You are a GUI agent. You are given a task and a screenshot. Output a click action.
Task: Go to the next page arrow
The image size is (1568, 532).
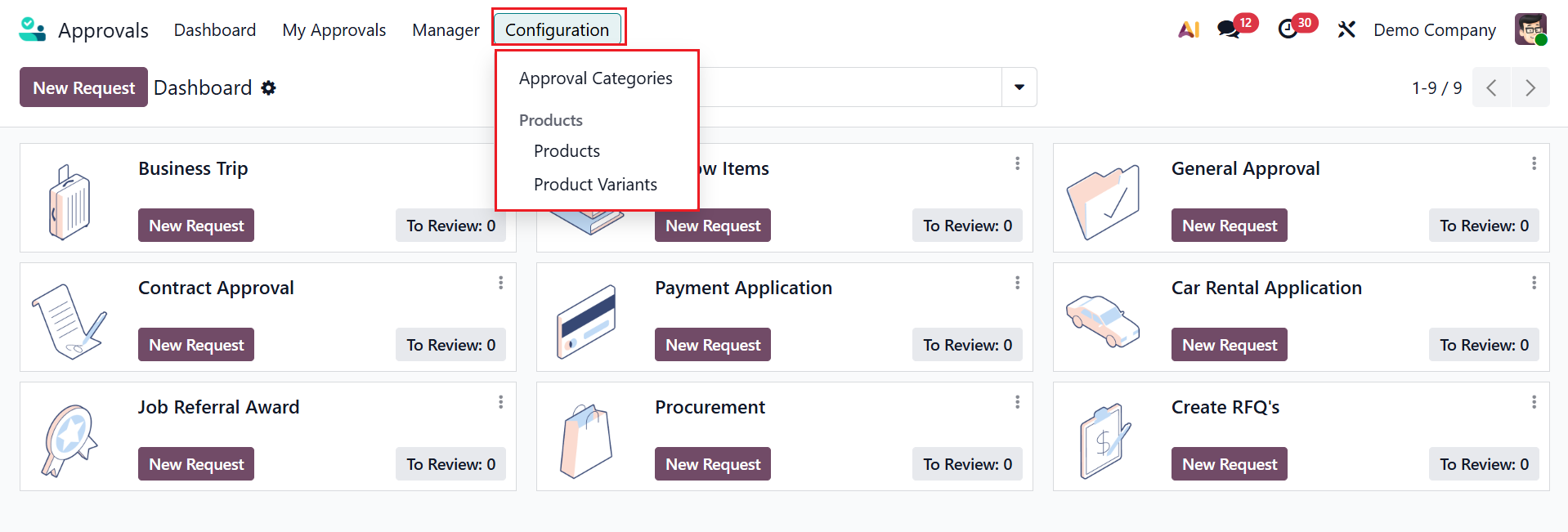[1530, 88]
